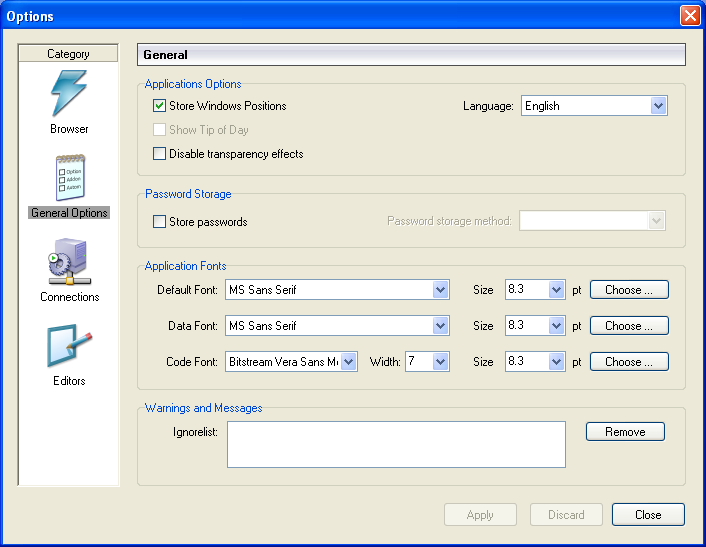Image resolution: width=706 pixels, height=547 pixels.
Task: Close the Options dialog with the red X
Action: 689,16
